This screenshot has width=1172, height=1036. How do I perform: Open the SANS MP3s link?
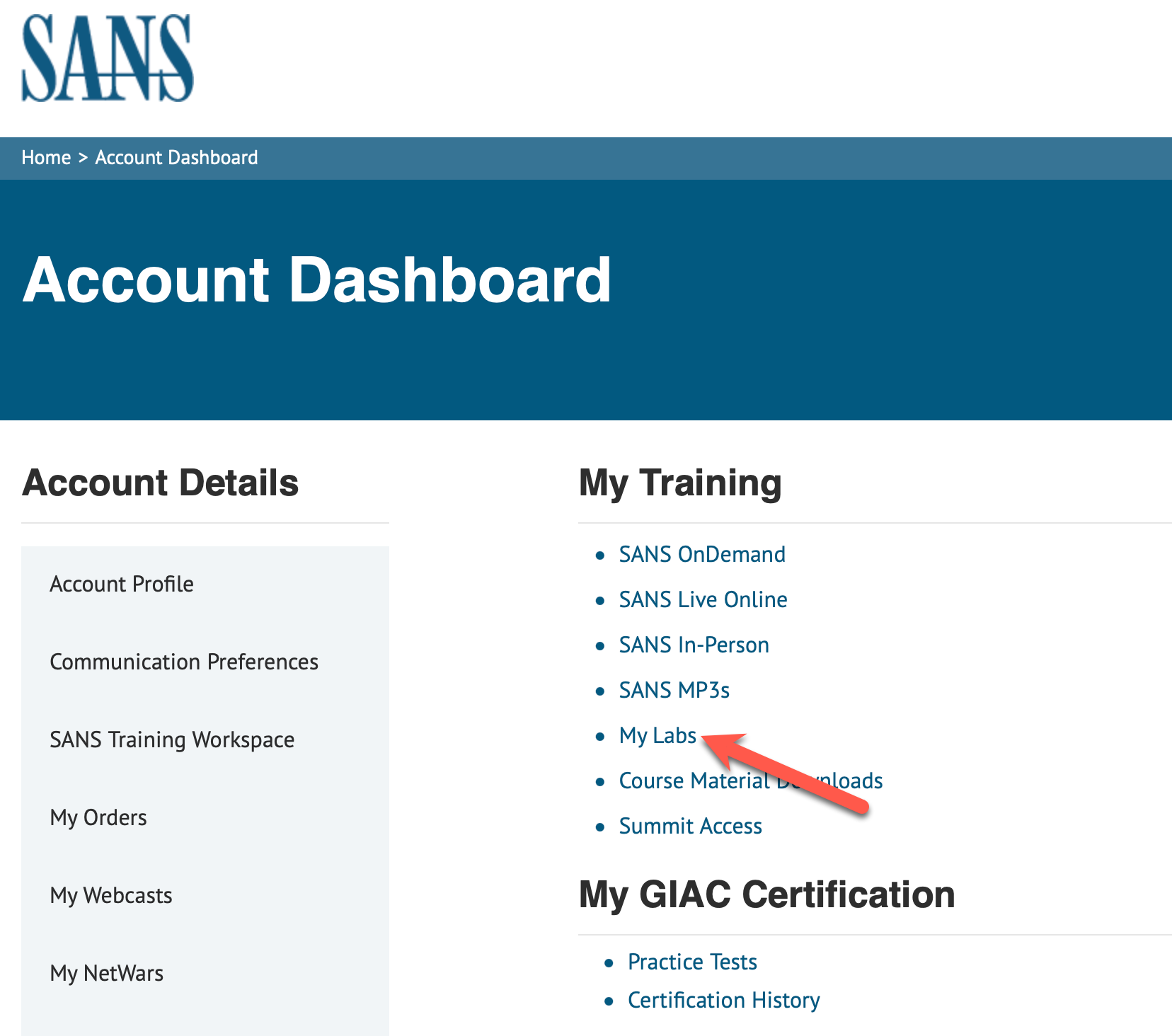(x=674, y=691)
